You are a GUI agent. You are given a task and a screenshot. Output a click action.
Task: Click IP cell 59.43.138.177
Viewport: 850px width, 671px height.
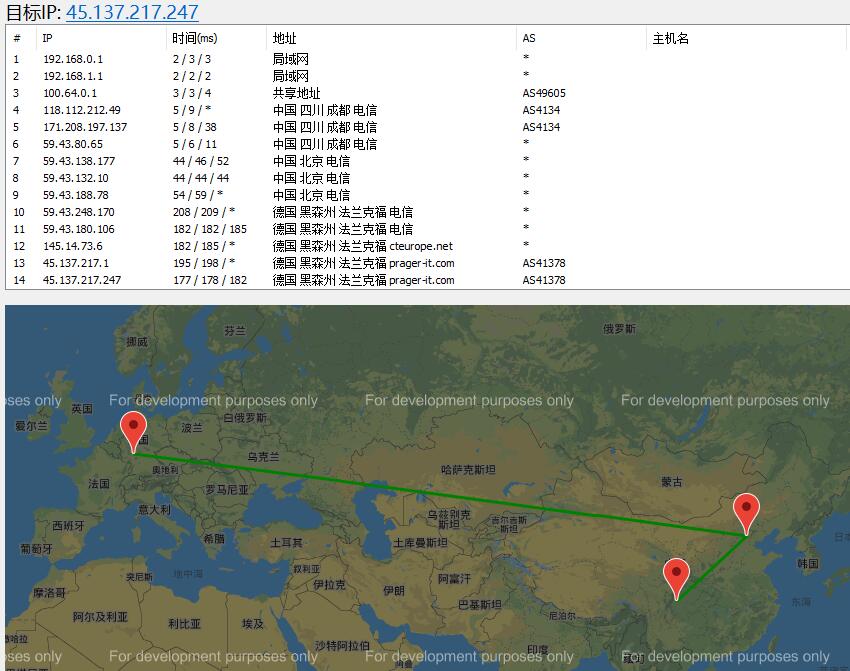tap(79, 161)
